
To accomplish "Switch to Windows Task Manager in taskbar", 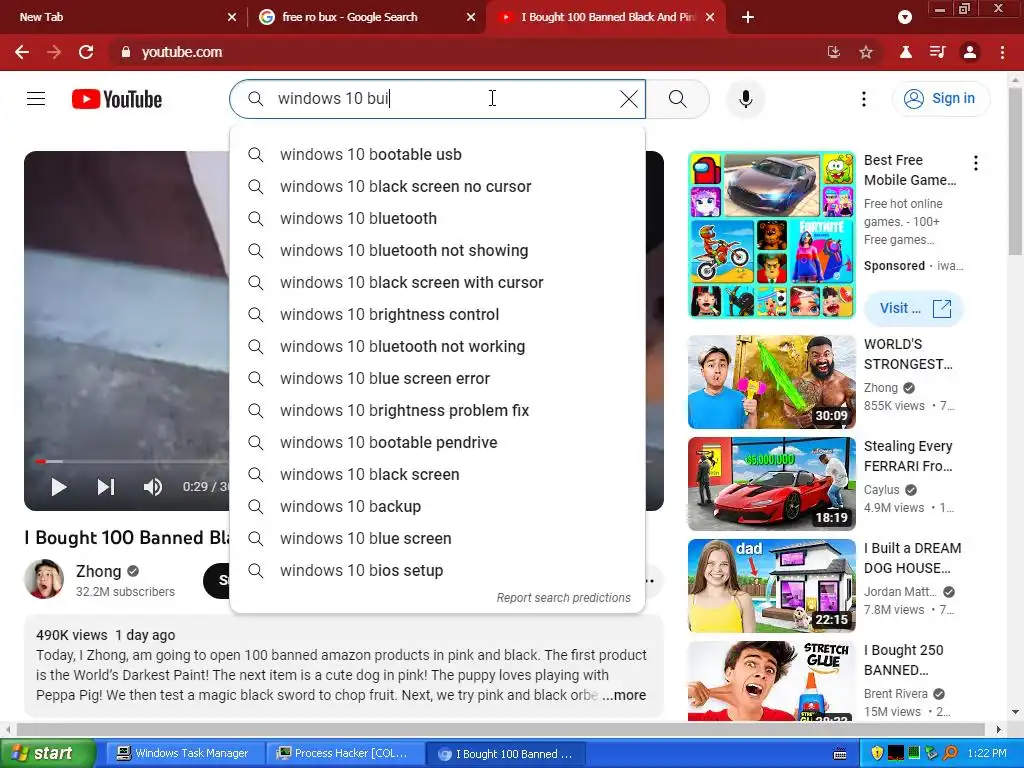I will coord(183,753).
